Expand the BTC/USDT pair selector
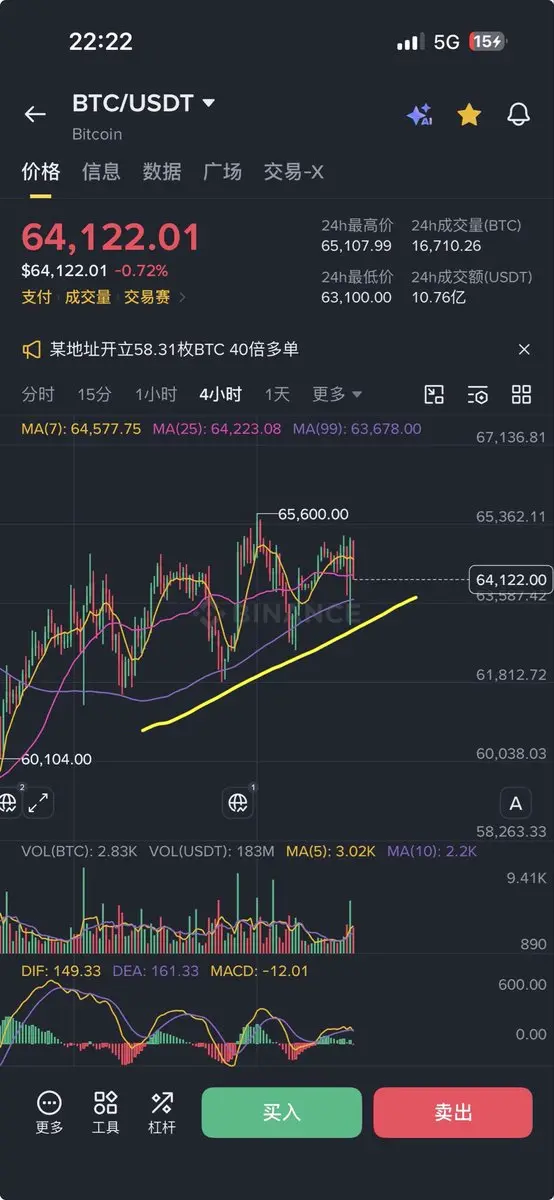The width and height of the screenshot is (554, 1200). [x=209, y=103]
